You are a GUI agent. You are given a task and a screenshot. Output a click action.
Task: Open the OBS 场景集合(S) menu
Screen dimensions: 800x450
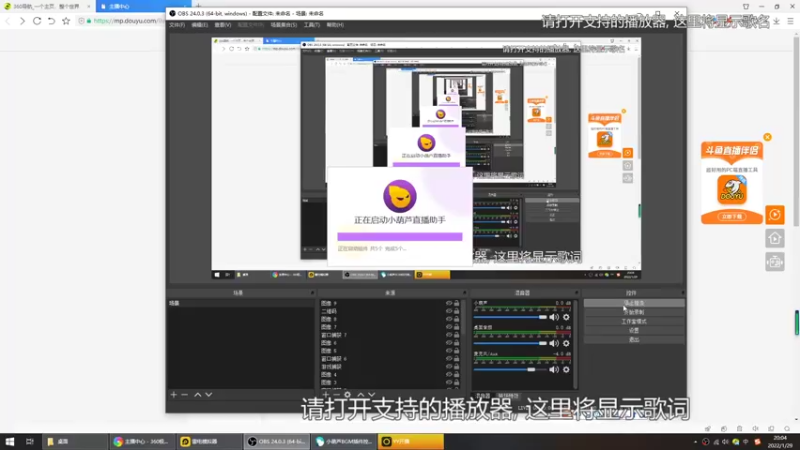[284, 24]
